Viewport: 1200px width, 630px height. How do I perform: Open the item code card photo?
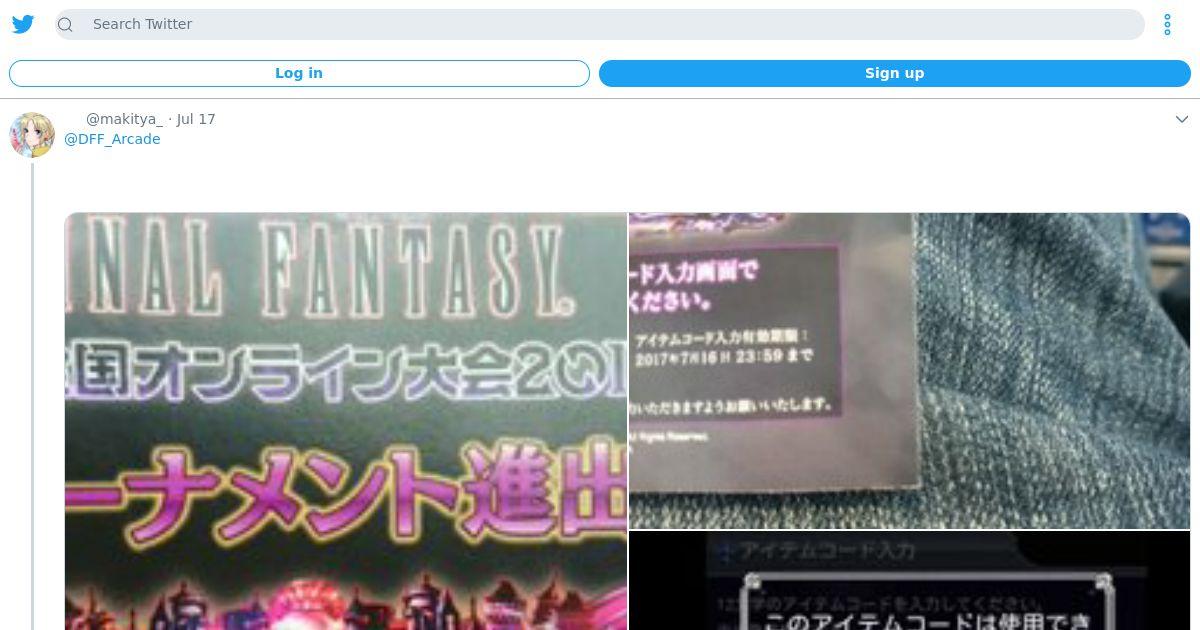click(909, 370)
